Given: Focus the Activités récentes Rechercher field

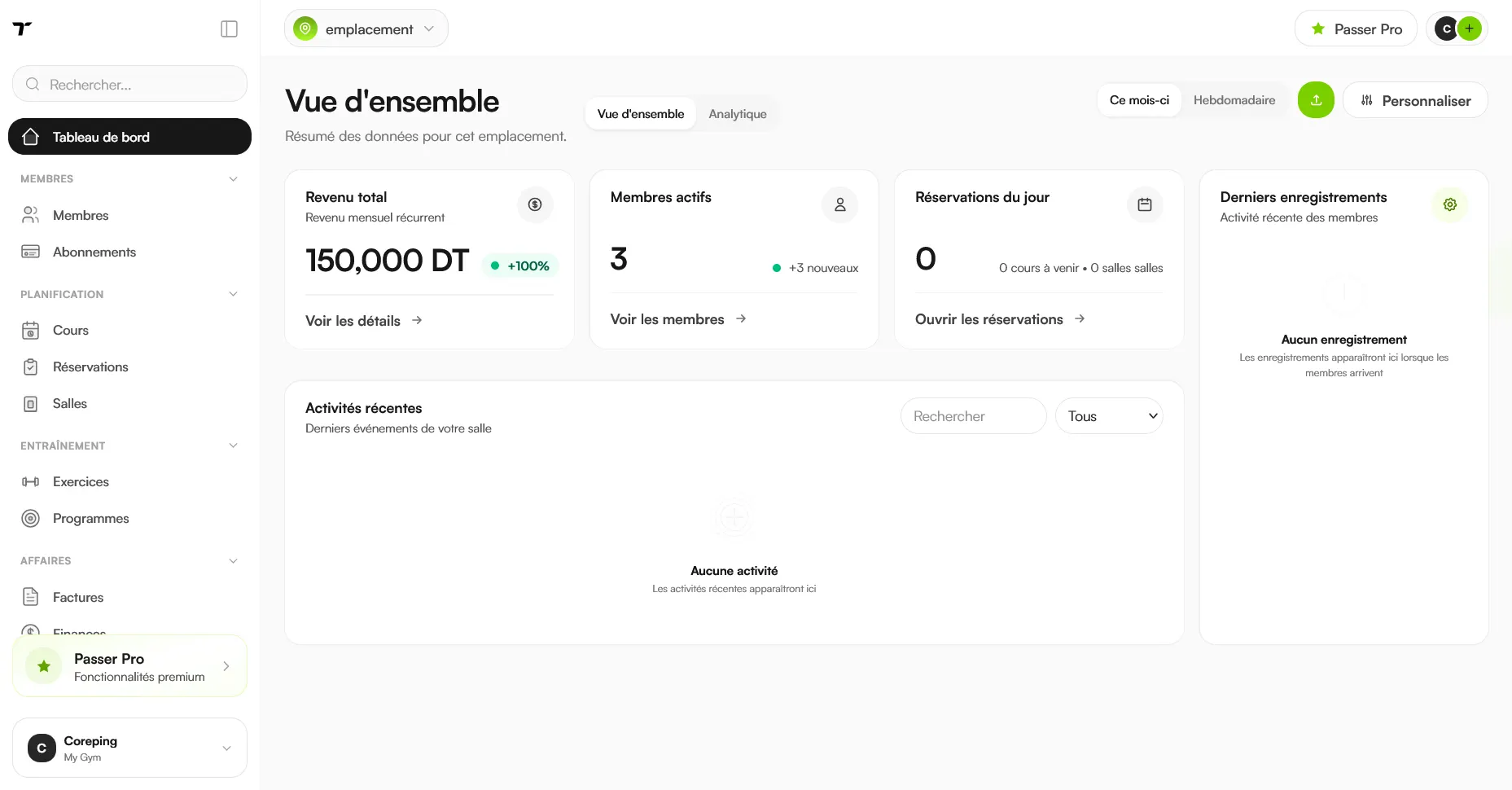Looking at the screenshot, I should tap(974, 416).
